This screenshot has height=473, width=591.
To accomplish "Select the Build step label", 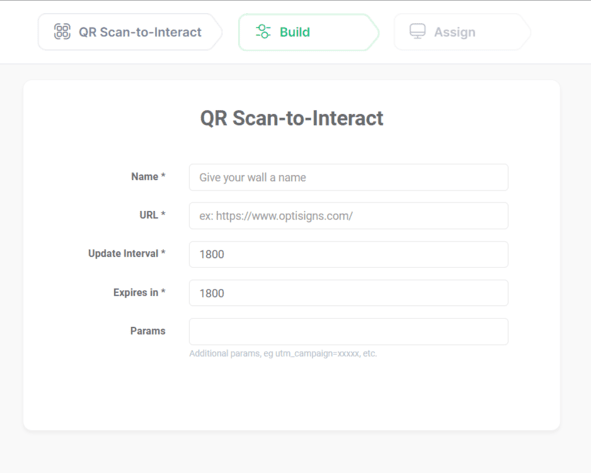I will (295, 32).
